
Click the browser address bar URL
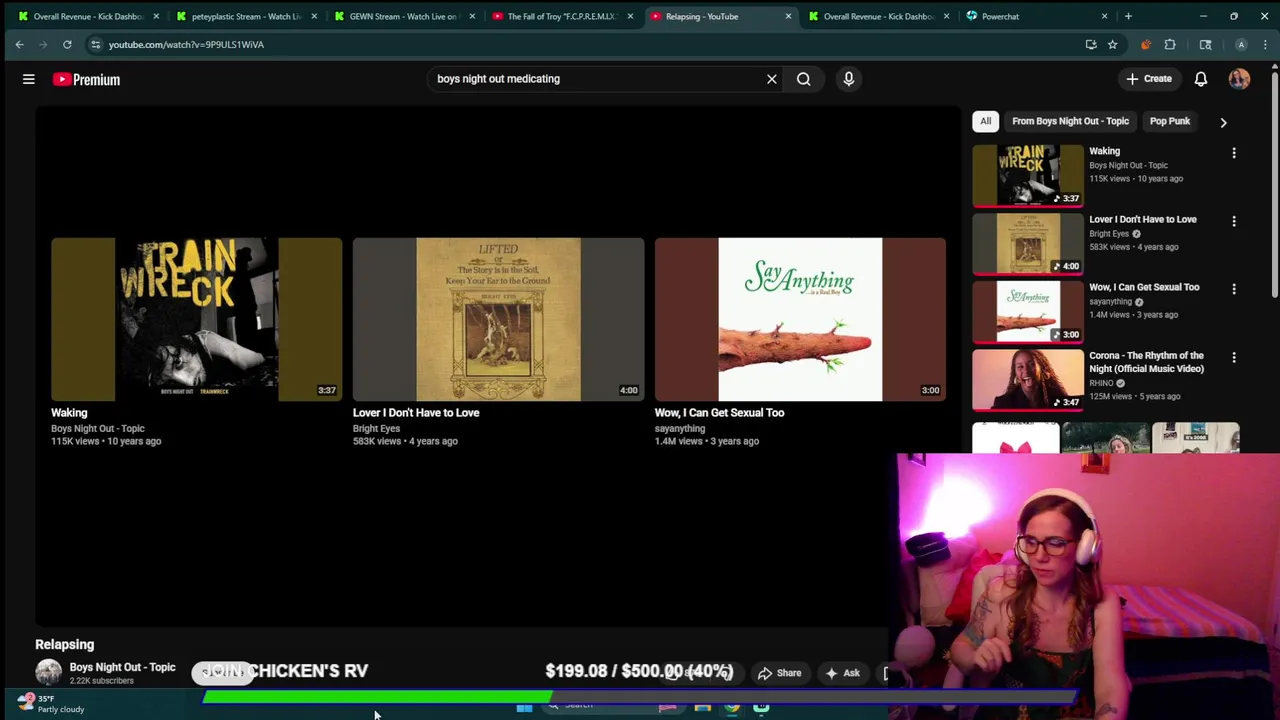pos(186,44)
